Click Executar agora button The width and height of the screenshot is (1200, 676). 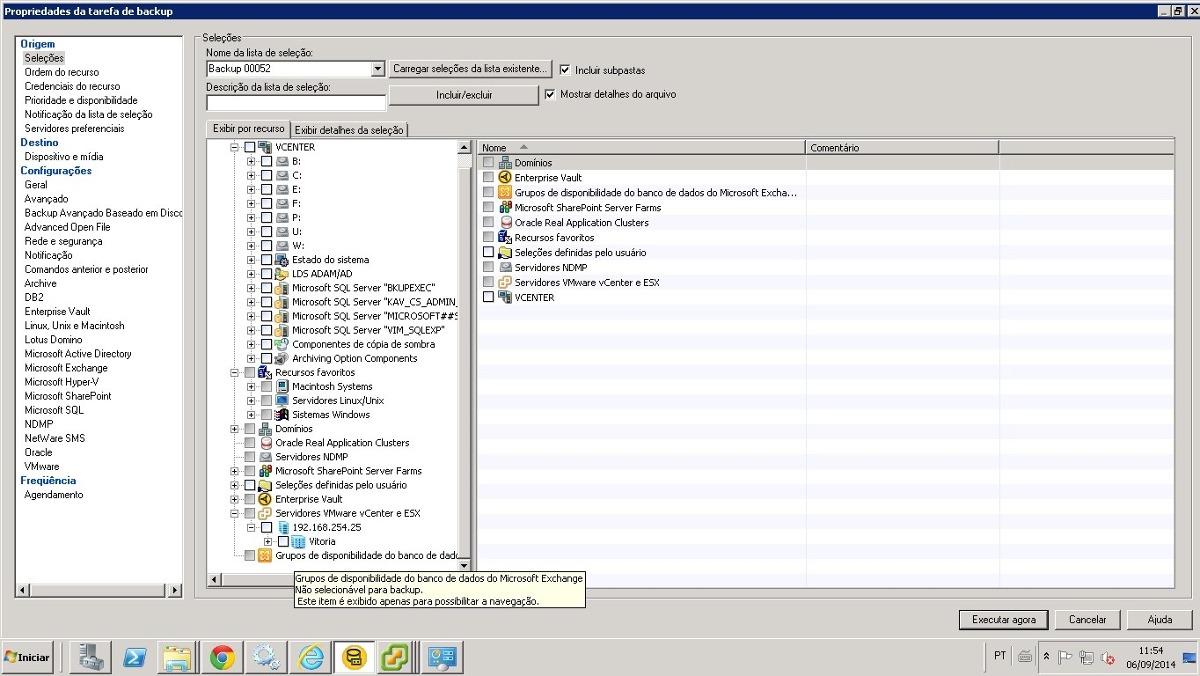1003,620
